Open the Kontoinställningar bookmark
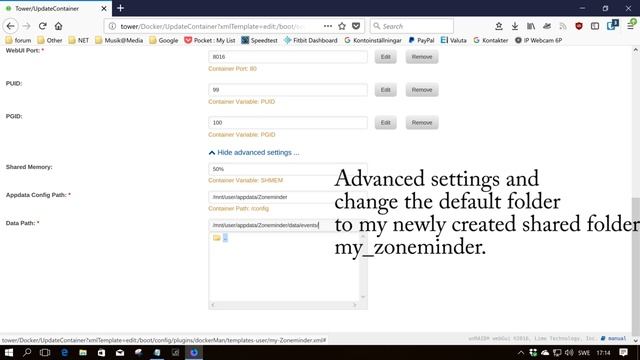This screenshot has height=360, width=640. tap(373, 40)
